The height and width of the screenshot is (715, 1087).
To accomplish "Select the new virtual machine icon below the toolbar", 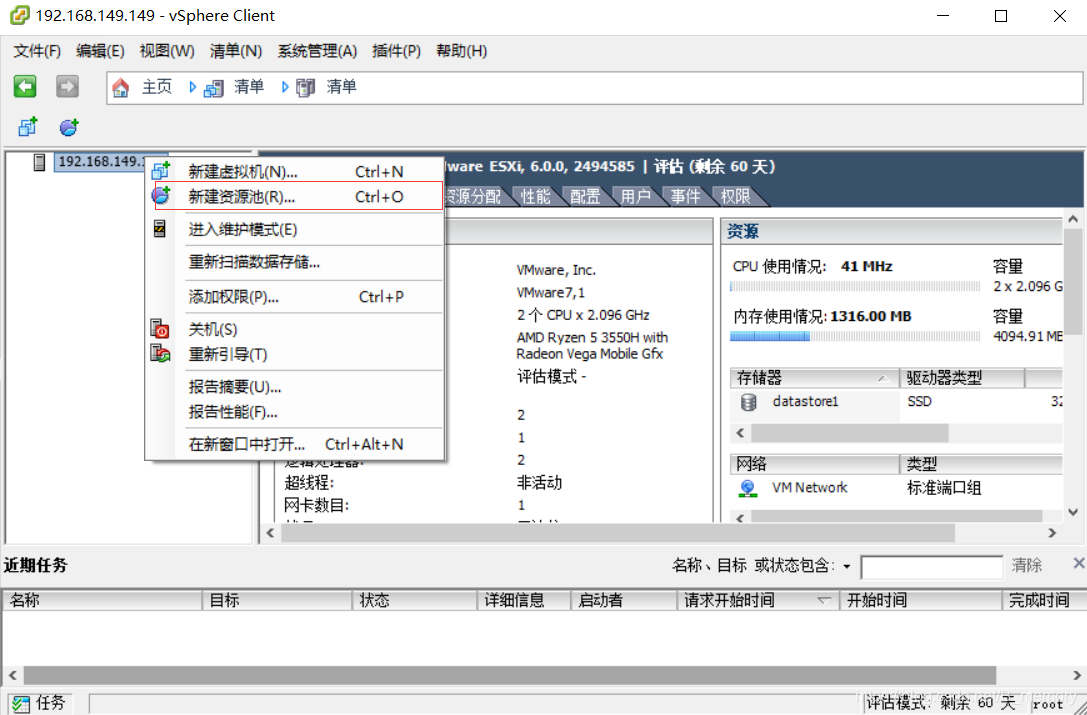I will pos(26,126).
